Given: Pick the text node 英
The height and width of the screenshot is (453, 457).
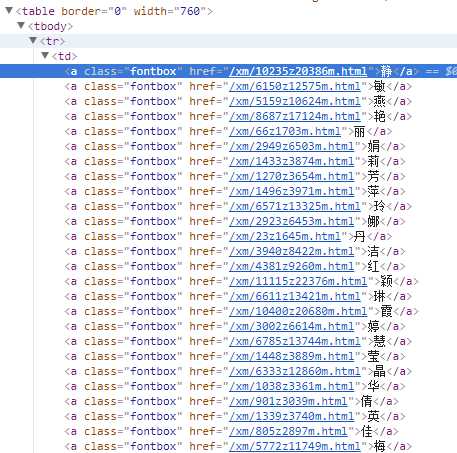Looking at the screenshot, I should [373, 416].
